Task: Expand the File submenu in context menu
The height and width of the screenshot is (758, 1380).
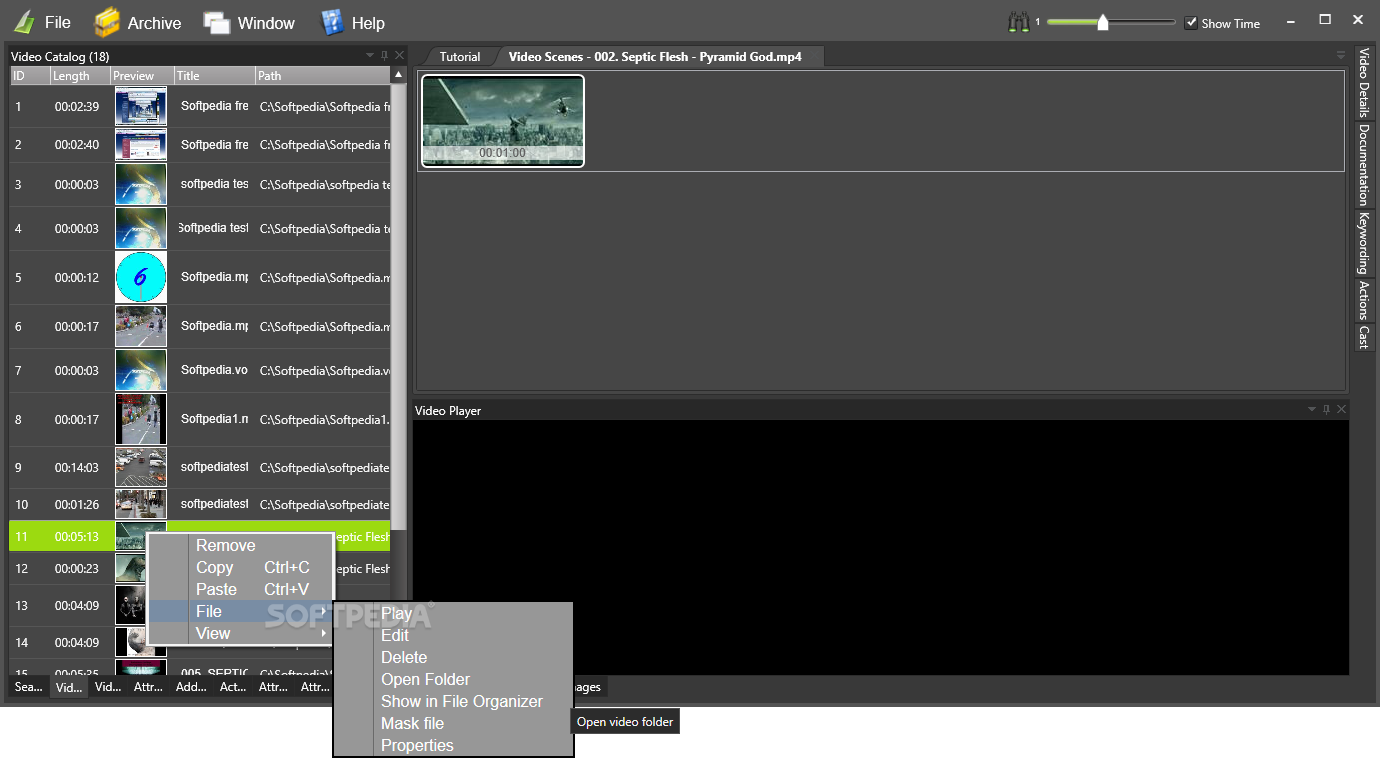Action: (x=240, y=611)
